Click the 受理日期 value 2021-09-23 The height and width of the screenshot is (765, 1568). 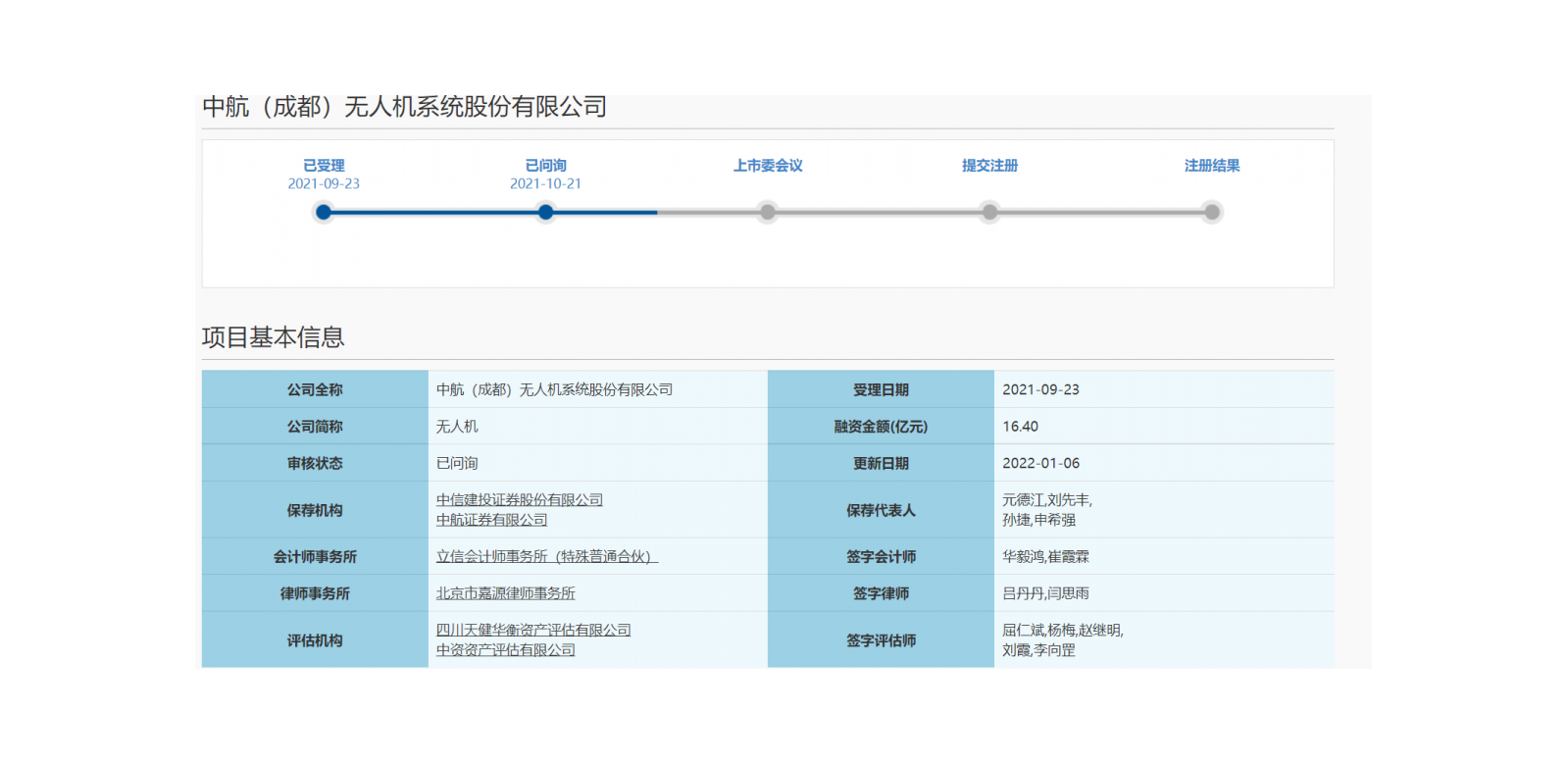point(1040,389)
